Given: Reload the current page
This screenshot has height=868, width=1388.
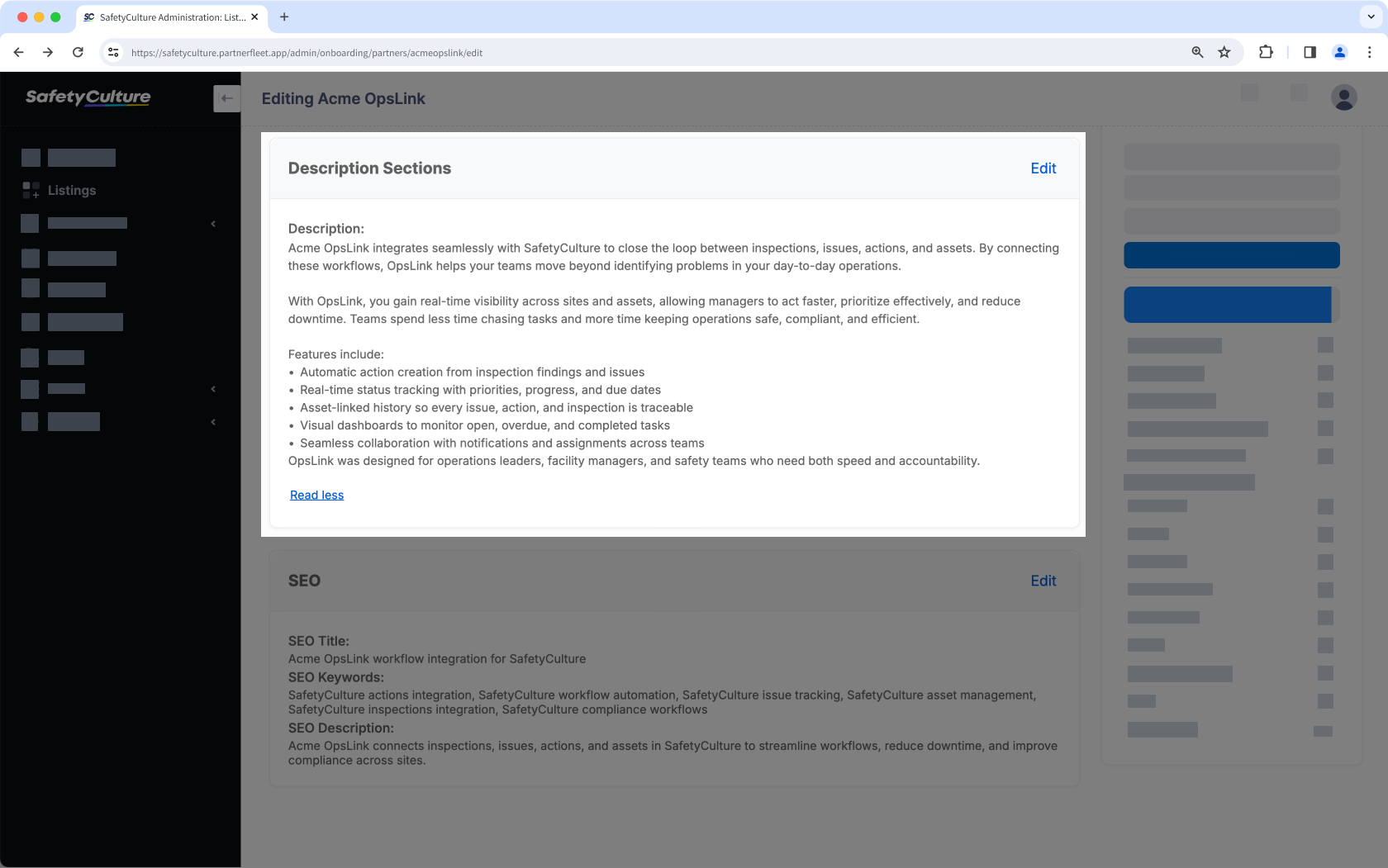Looking at the screenshot, I should 78,52.
